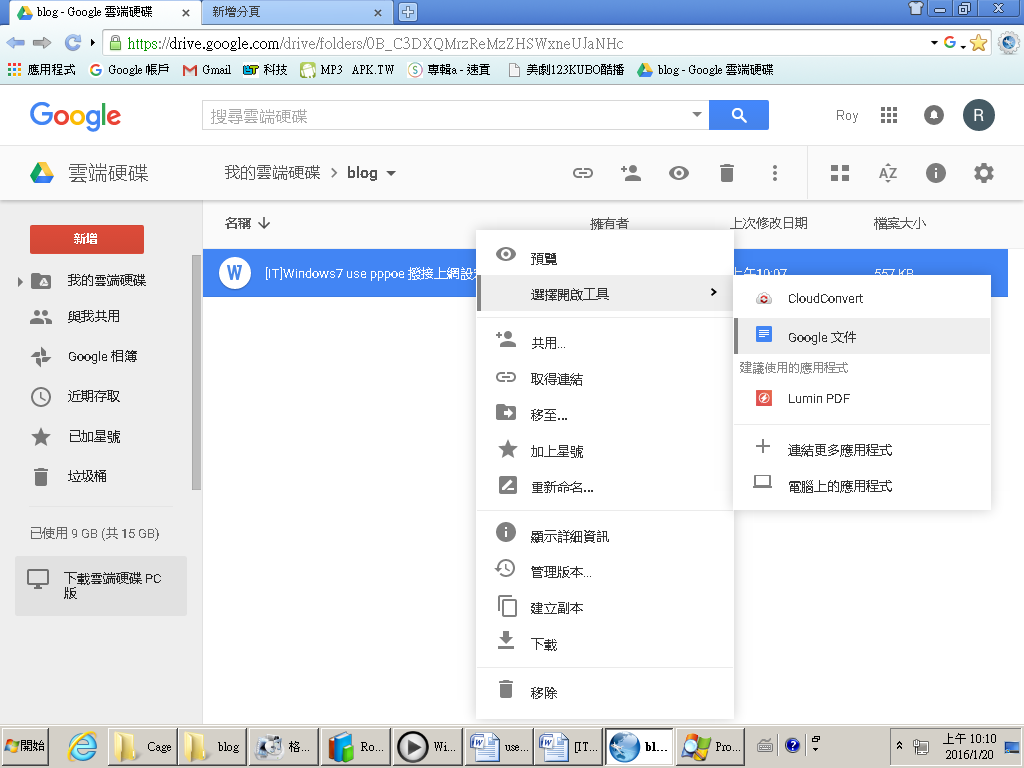Click the new tab plus button
1024x768 pixels.
coord(408,12)
